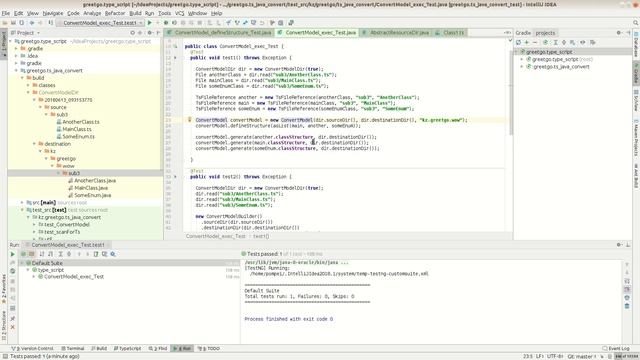Expand ConvertModel_exec_Test in test results tree
This screenshot has width=640, height=360.
34,277
